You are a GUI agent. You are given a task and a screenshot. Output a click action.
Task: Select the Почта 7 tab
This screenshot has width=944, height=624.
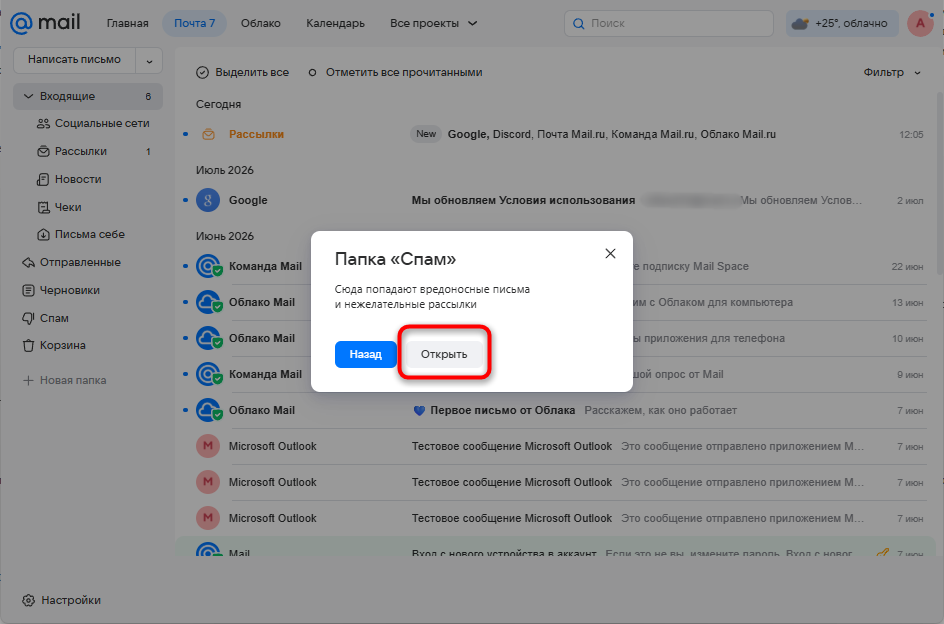pos(194,23)
